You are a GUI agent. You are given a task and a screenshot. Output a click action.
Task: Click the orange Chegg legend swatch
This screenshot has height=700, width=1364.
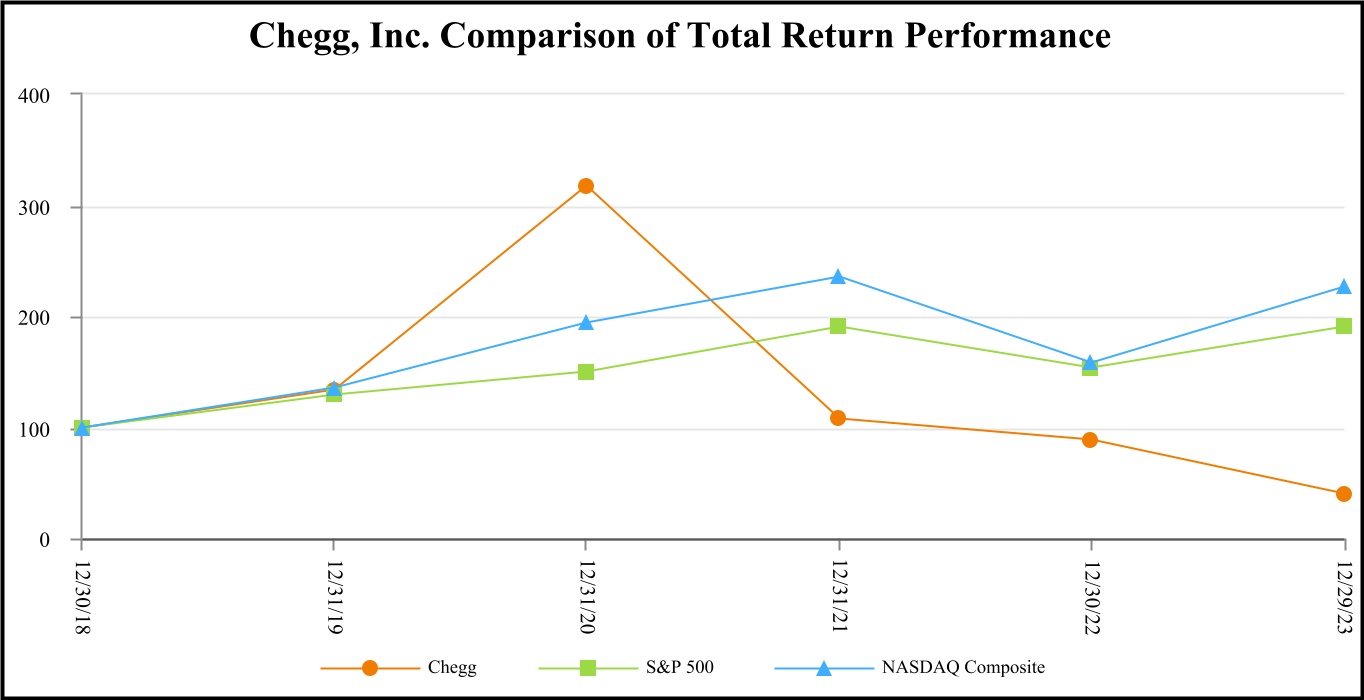(x=370, y=668)
